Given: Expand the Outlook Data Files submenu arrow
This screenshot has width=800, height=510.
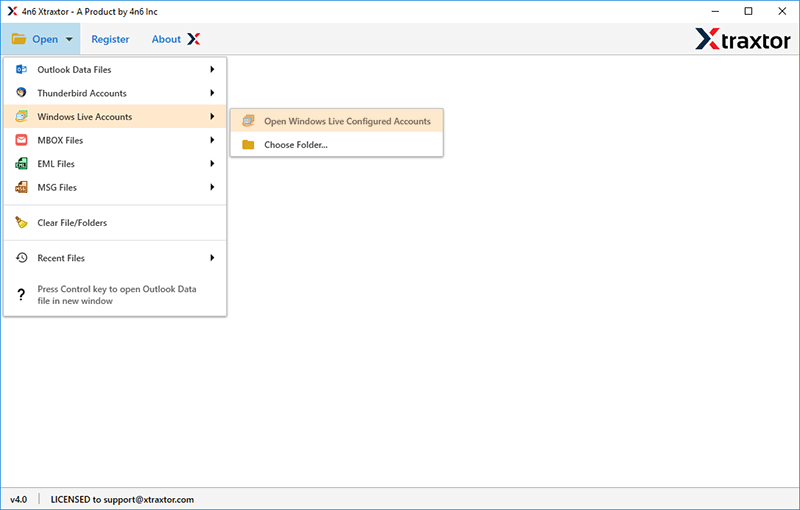Looking at the screenshot, I should [212, 69].
